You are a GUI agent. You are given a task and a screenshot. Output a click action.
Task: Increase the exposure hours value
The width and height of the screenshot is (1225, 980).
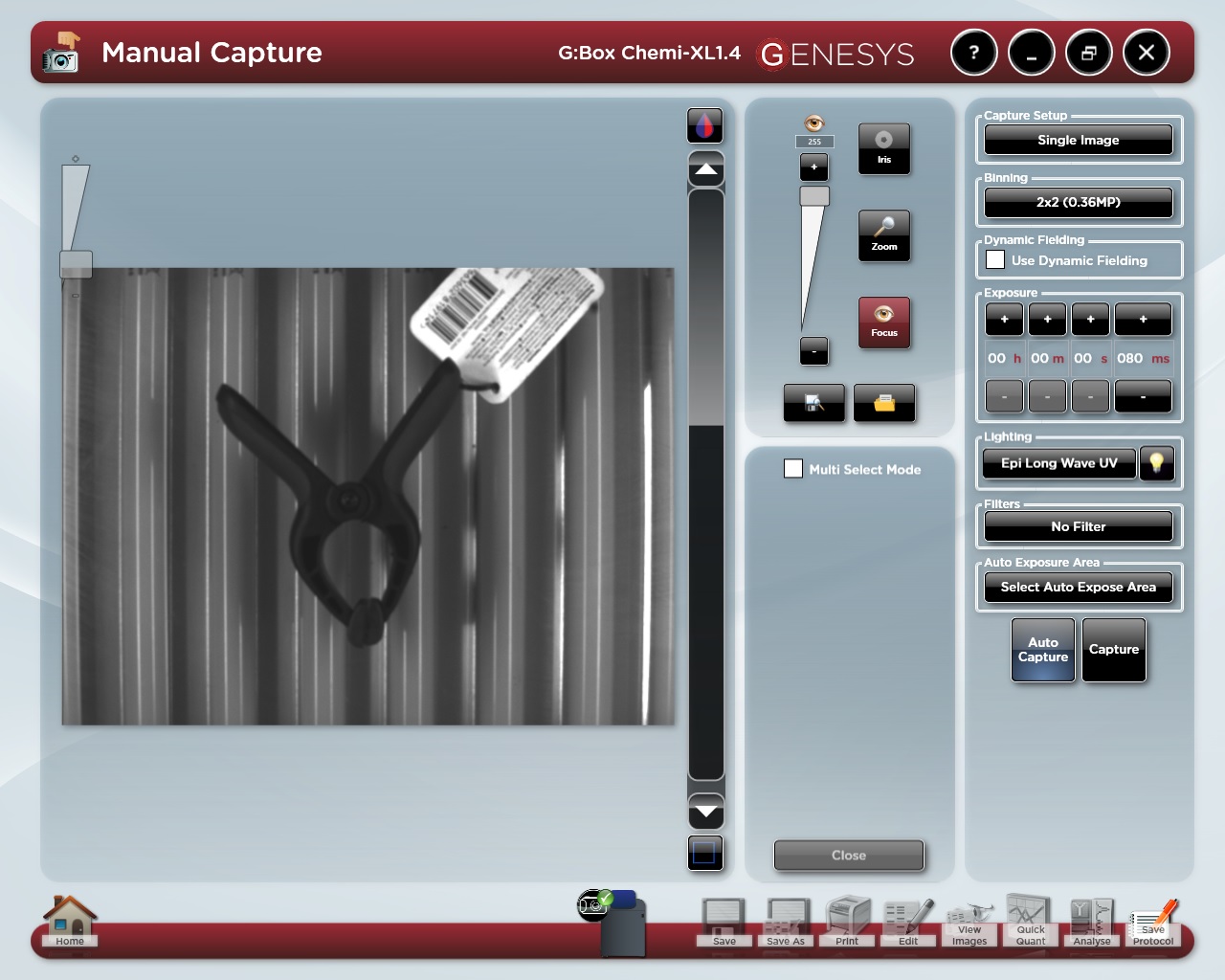[x=1004, y=320]
